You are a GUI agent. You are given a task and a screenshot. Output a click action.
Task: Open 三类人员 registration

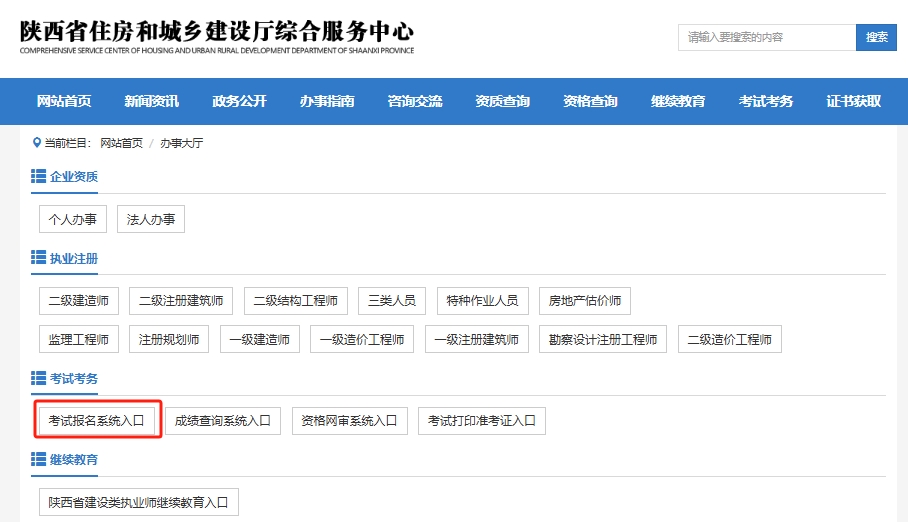[x=392, y=301]
